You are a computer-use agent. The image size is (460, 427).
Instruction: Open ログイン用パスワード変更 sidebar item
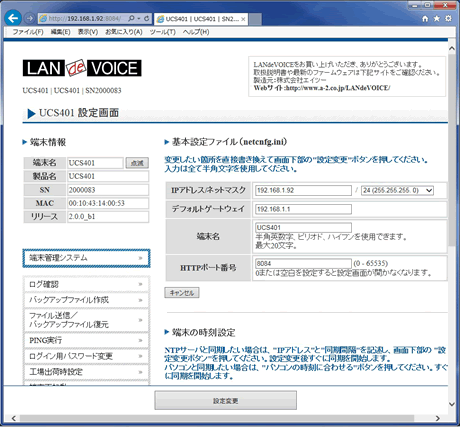coord(86,356)
